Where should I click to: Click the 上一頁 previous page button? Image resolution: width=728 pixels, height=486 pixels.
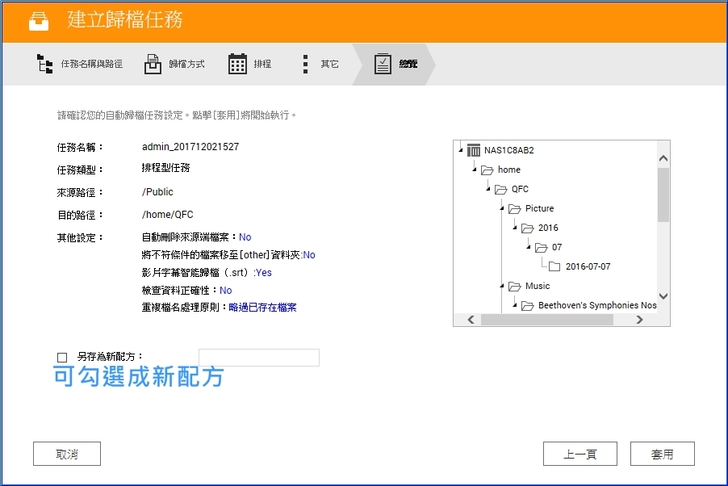(580, 454)
